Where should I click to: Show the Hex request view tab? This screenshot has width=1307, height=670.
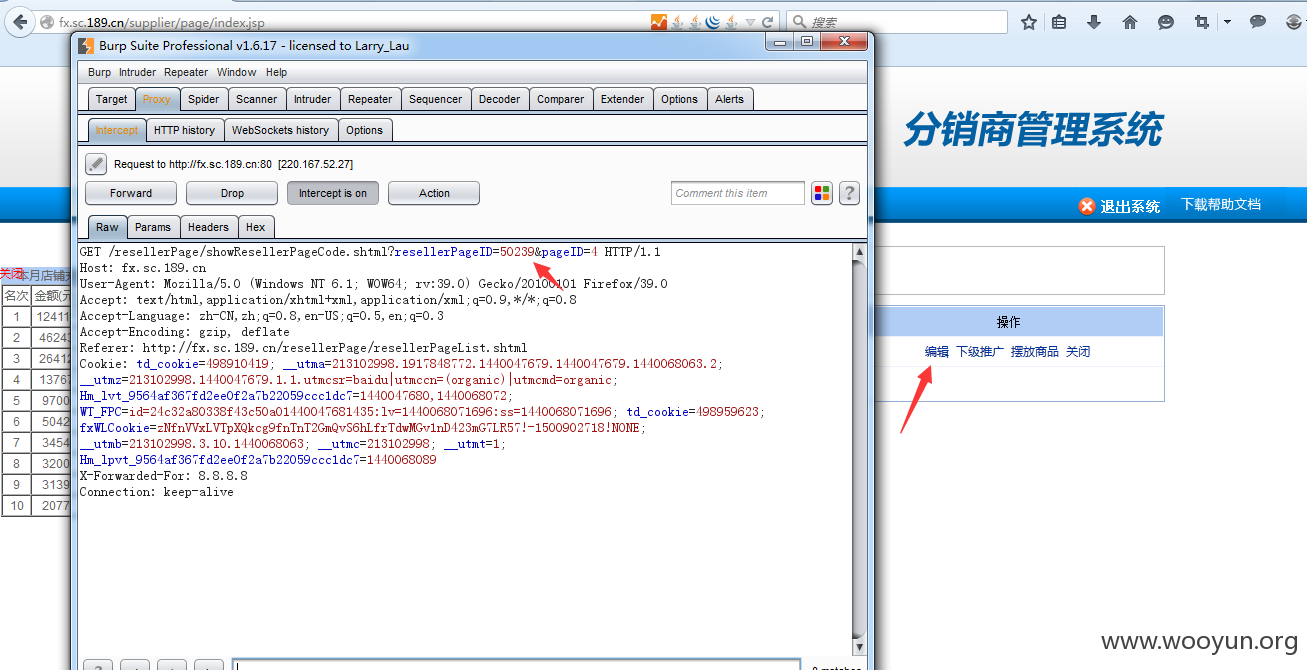point(256,227)
